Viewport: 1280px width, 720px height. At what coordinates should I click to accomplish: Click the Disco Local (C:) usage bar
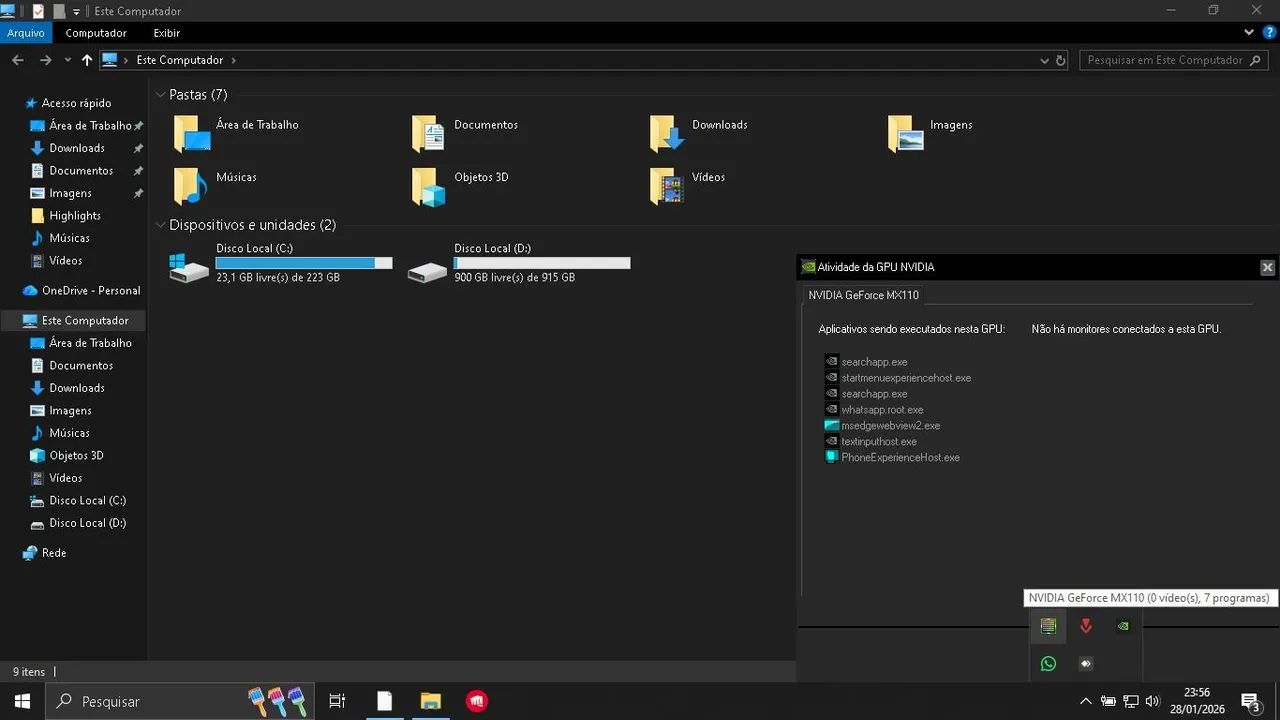pos(304,263)
